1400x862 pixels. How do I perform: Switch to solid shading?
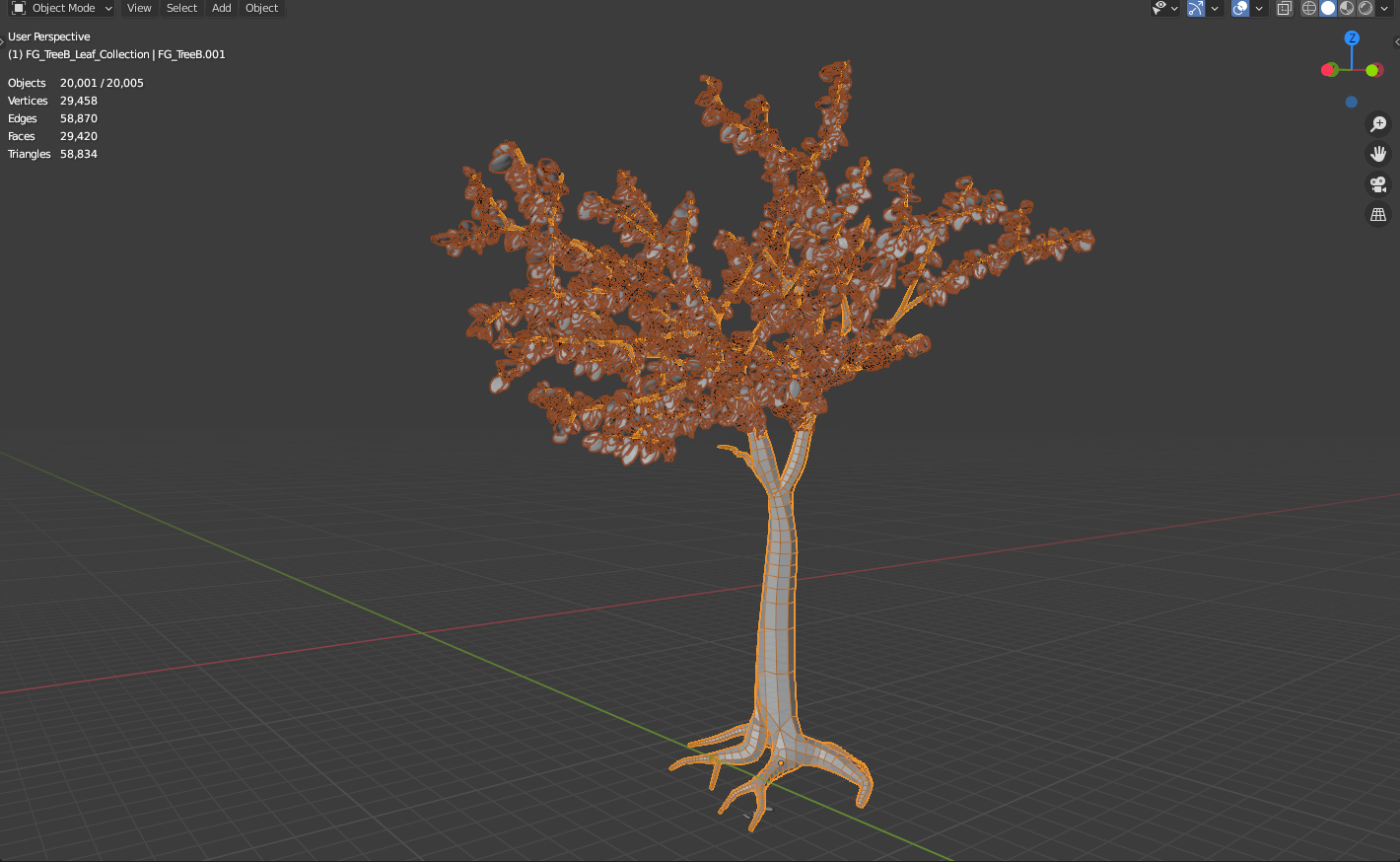1328,8
